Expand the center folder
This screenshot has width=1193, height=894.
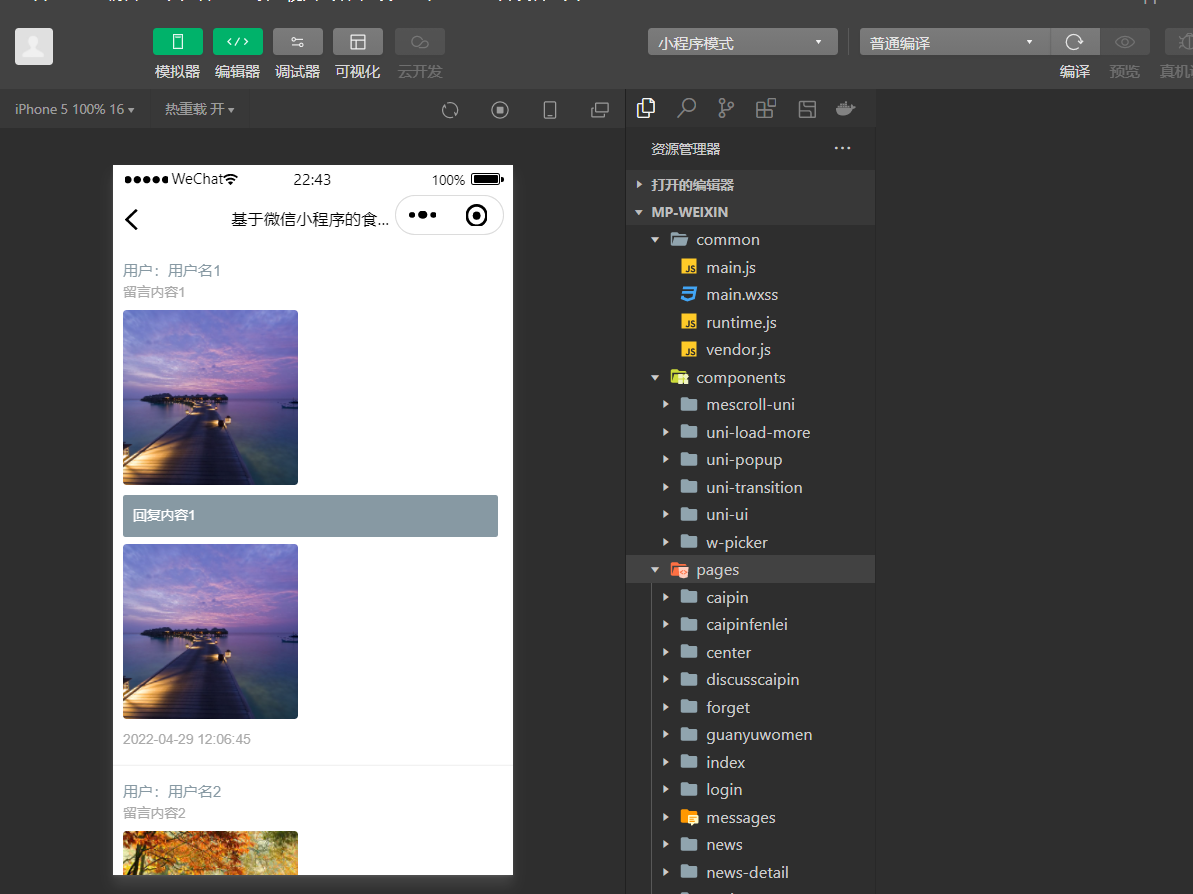tap(750, 652)
